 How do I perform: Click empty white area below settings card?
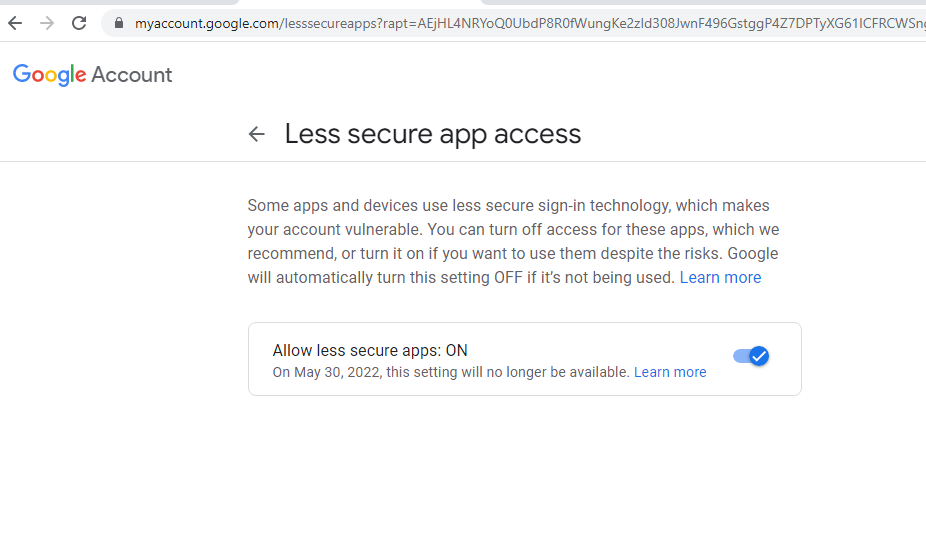[524, 467]
